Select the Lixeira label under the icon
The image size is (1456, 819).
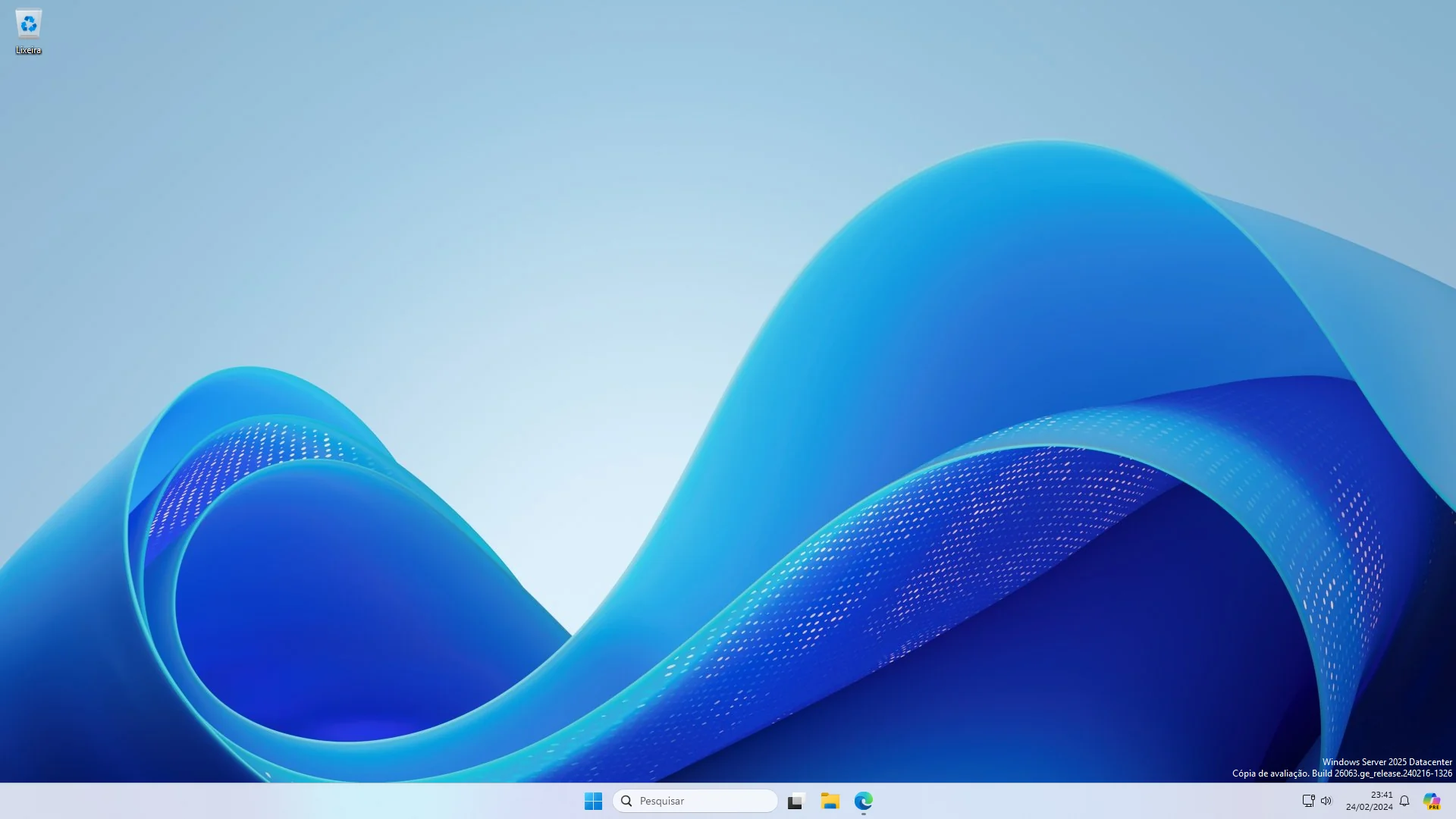28,51
